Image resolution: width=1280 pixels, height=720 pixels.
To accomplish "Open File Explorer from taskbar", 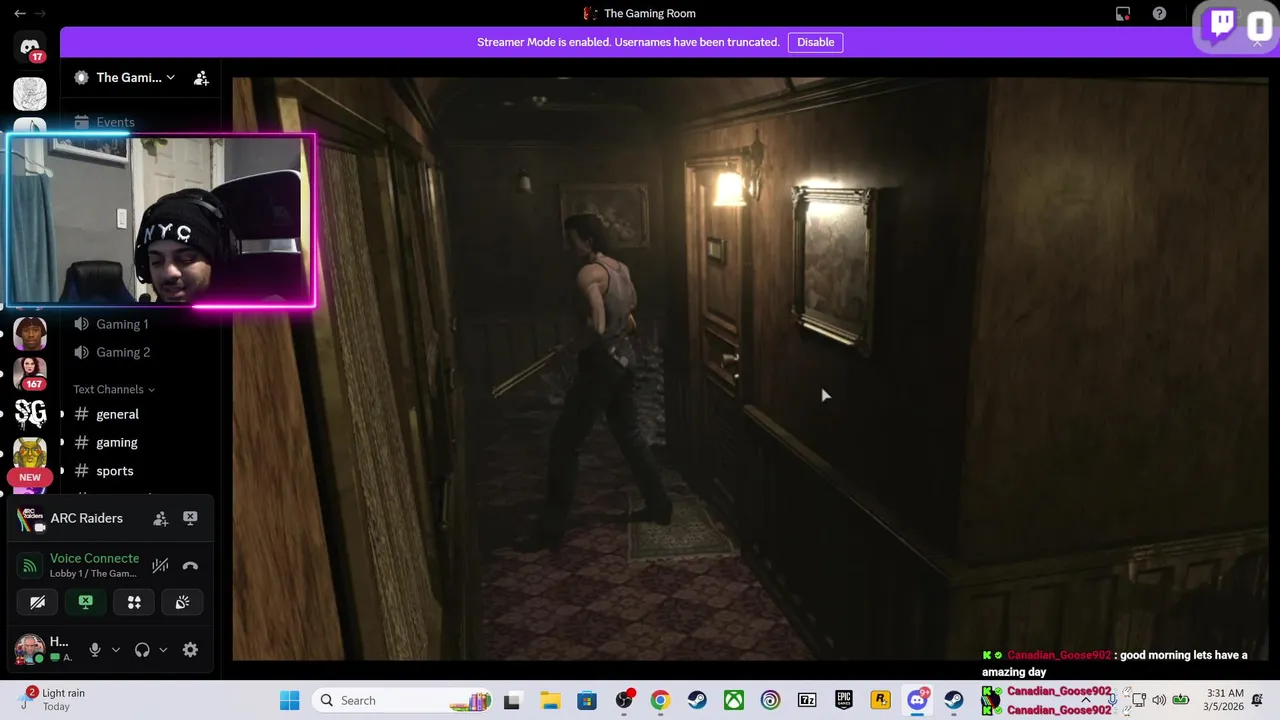I will [x=549, y=700].
